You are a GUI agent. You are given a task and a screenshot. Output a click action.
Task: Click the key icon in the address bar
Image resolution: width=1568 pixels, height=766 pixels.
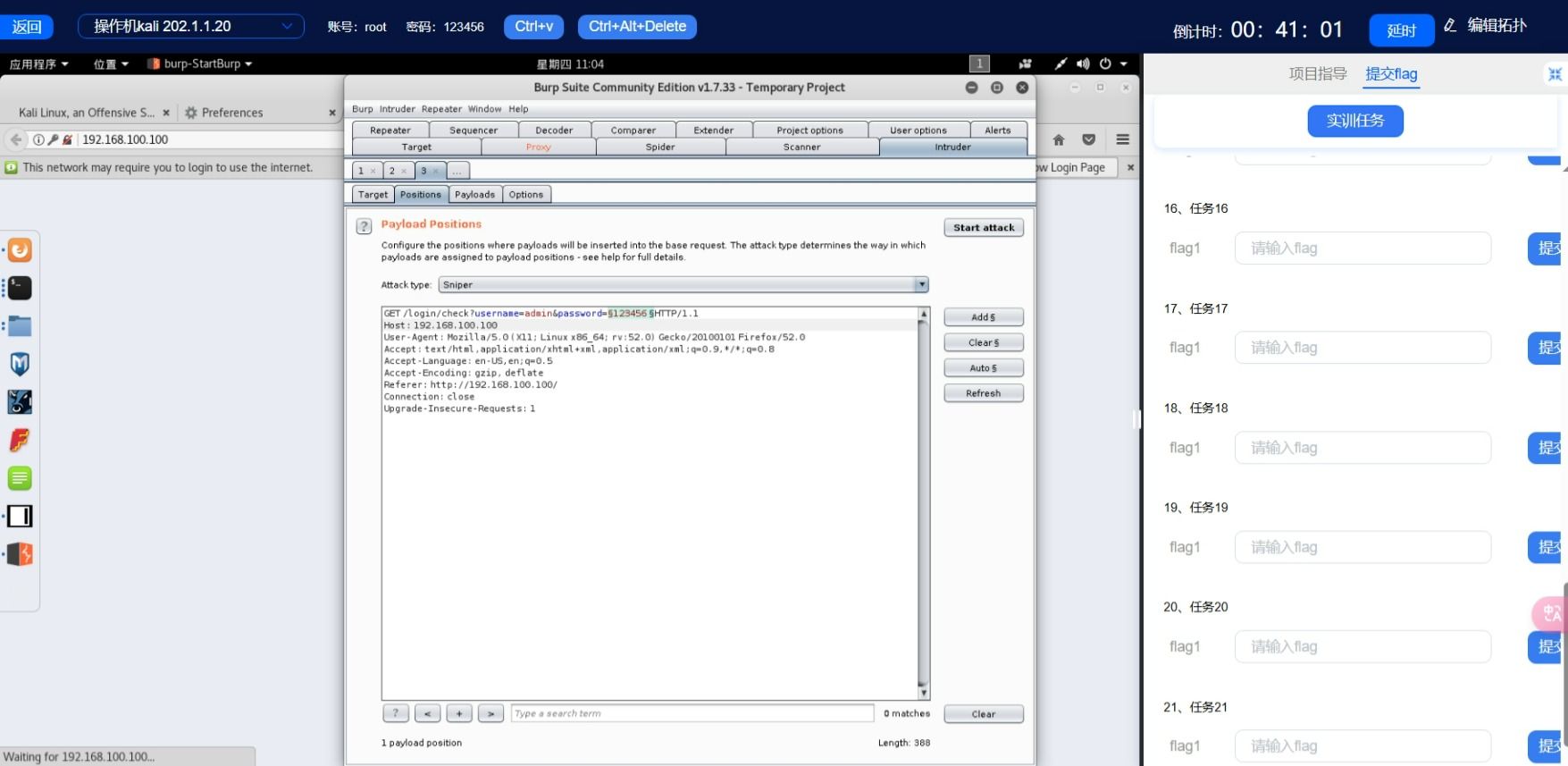pyautogui.click(x=54, y=139)
